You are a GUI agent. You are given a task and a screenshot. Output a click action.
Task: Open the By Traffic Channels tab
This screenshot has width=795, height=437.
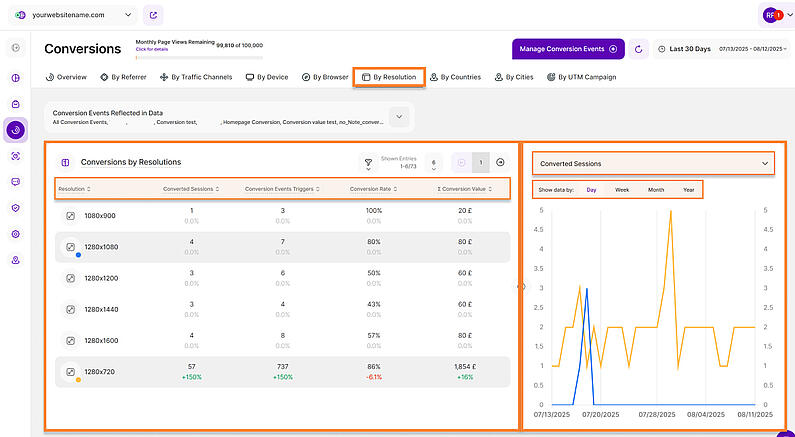[x=196, y=77]
